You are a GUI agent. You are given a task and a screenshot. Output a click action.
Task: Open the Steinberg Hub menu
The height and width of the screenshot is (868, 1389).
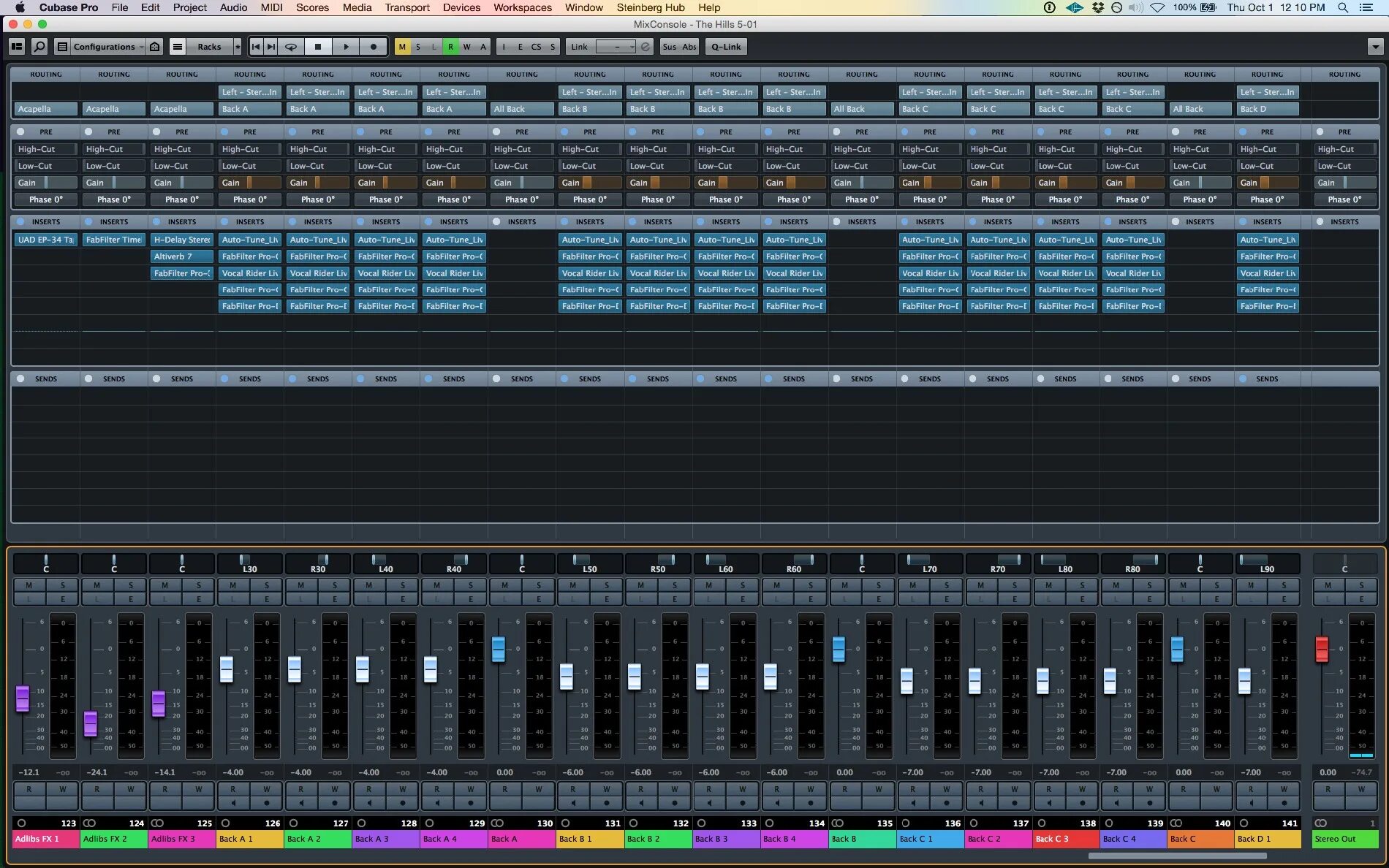click(651, 7)
